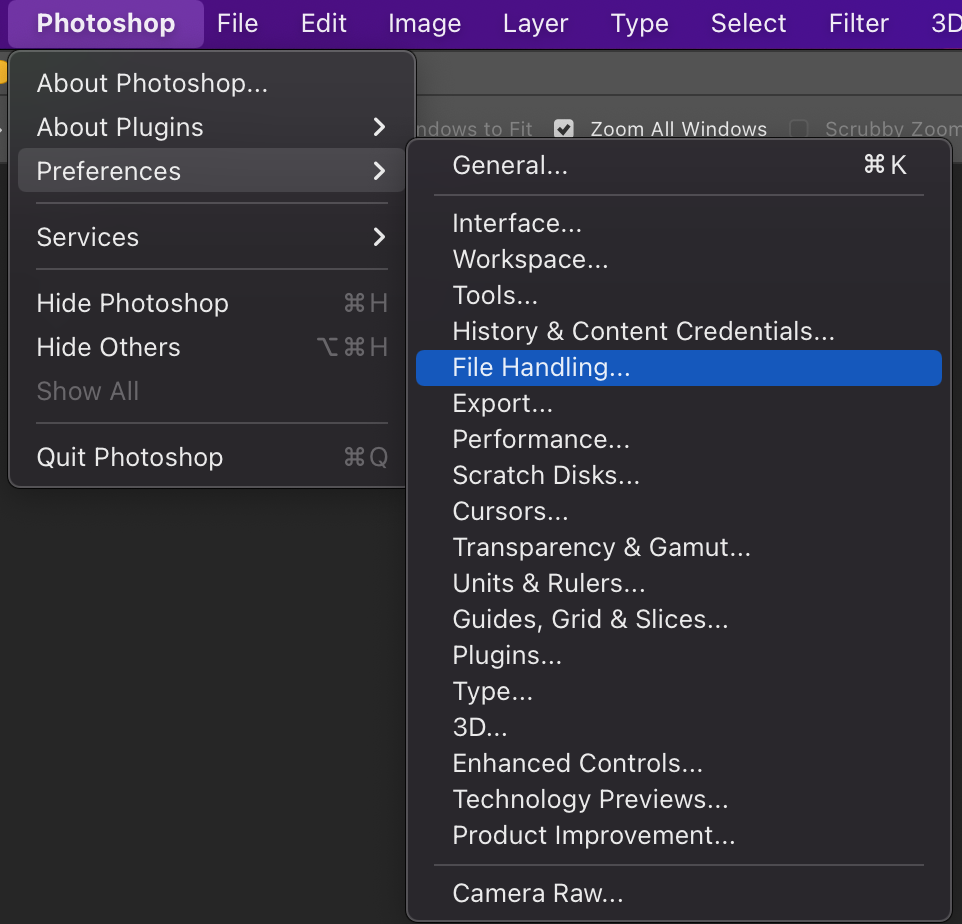Open Transparency & Gamut preferences
Screen dimensions: 962x924
(x=601, y=547)
